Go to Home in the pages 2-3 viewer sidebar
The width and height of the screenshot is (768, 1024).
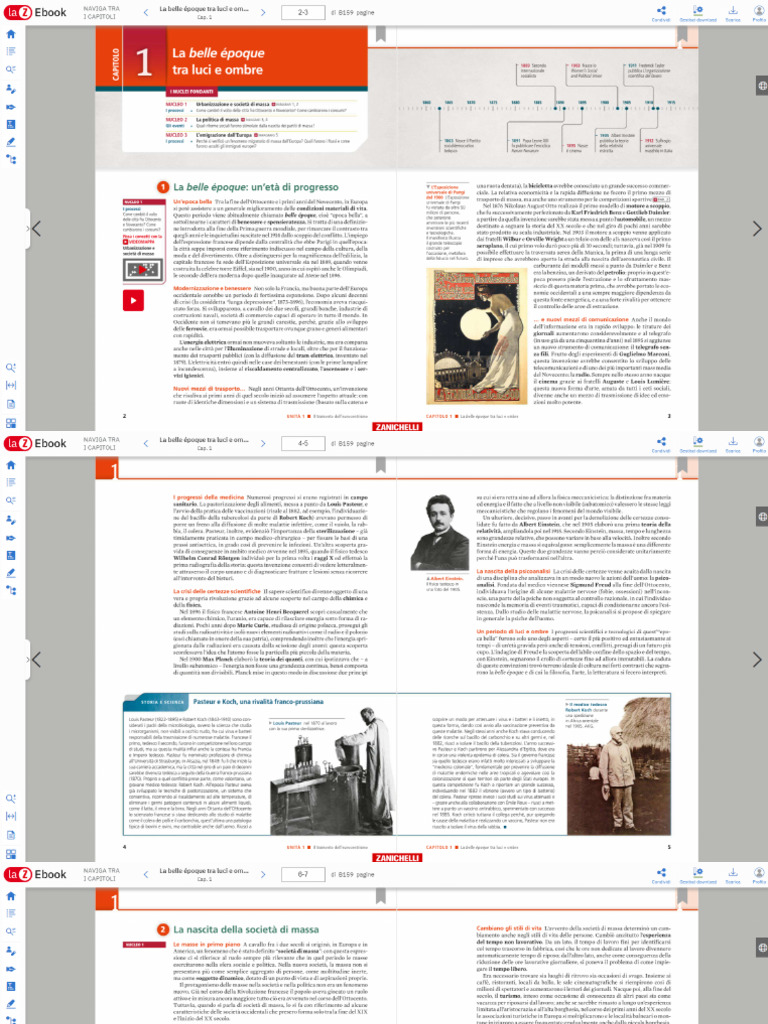[x=10, y=34]
